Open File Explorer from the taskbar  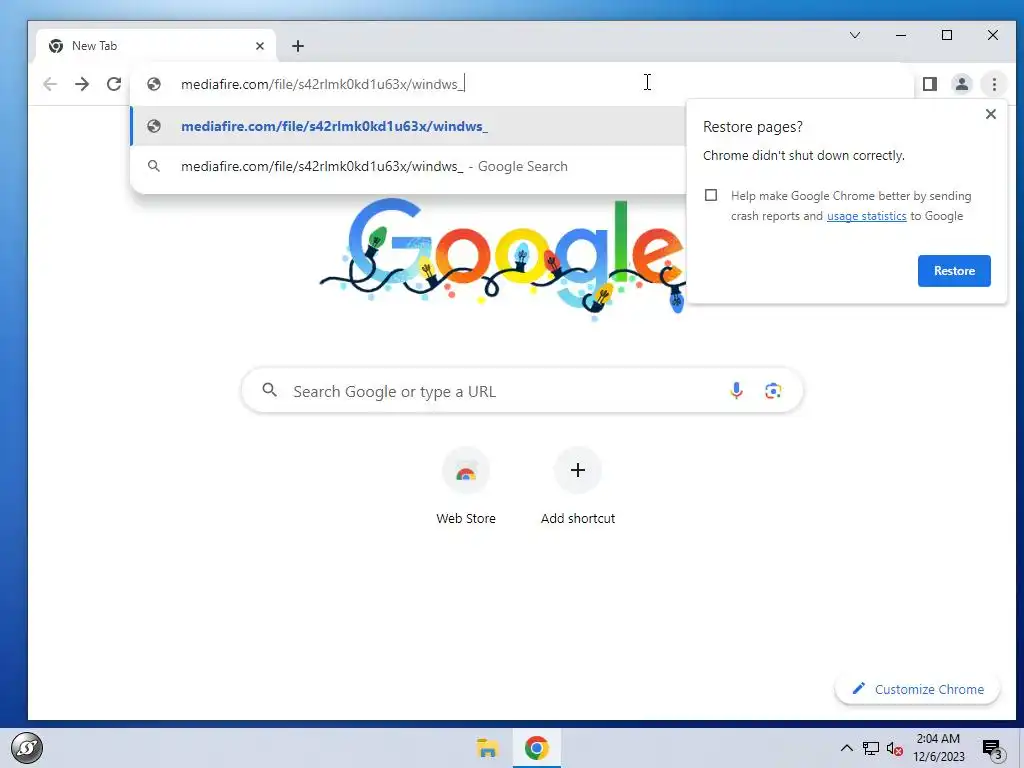(x=487, y=748)
